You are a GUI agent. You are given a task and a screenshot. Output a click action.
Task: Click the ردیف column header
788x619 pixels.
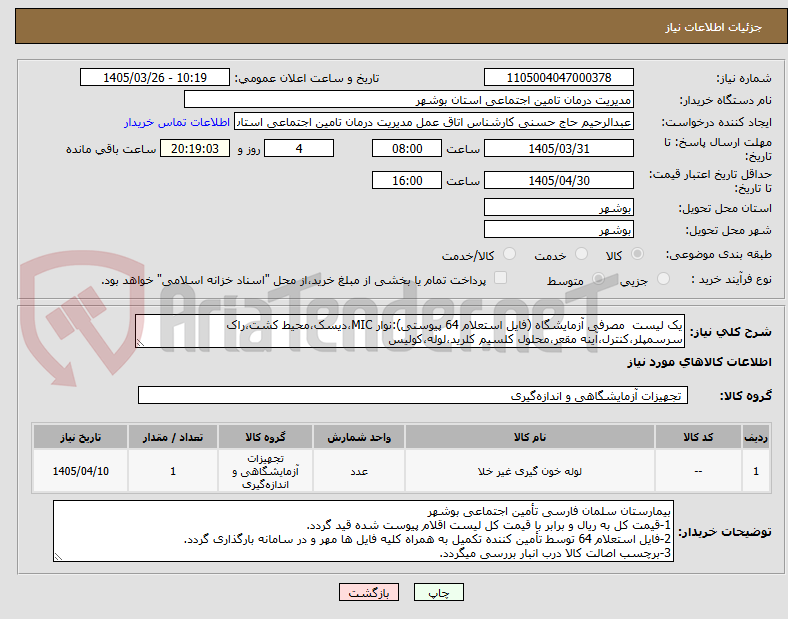[x=756, y=437]
